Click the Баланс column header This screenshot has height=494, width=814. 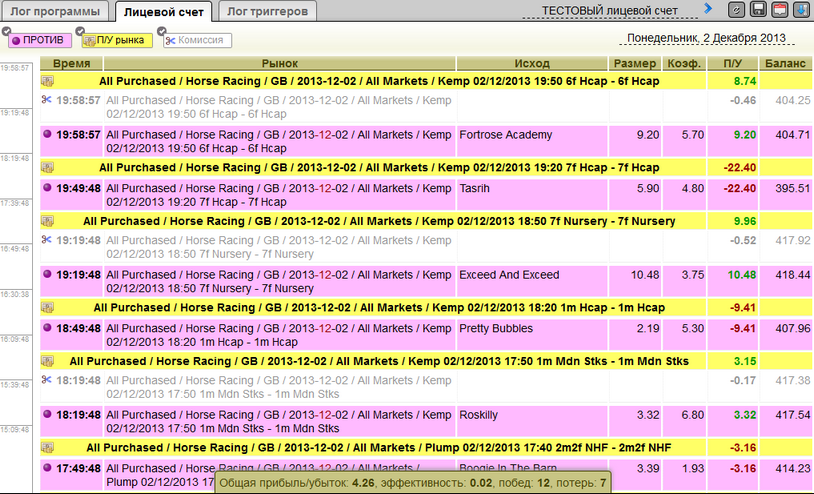coord(785,63)
